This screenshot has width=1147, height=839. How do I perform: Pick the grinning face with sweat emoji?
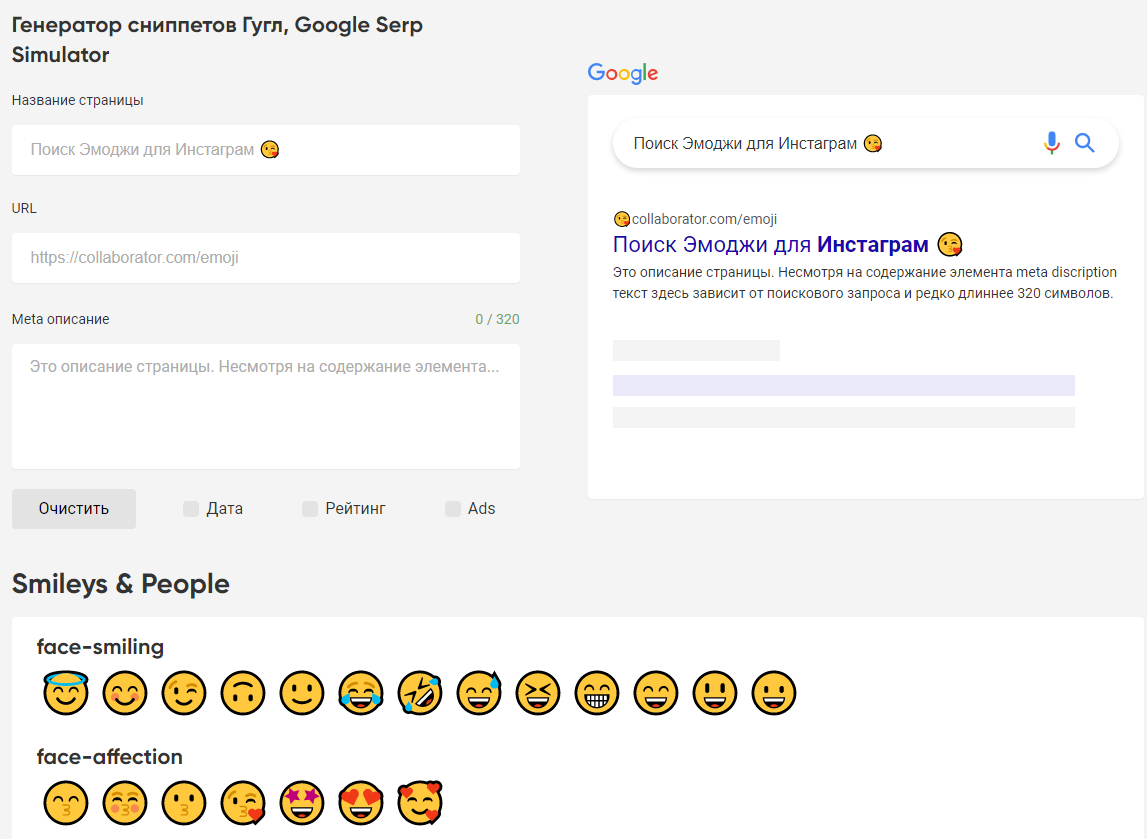point(479,692)
